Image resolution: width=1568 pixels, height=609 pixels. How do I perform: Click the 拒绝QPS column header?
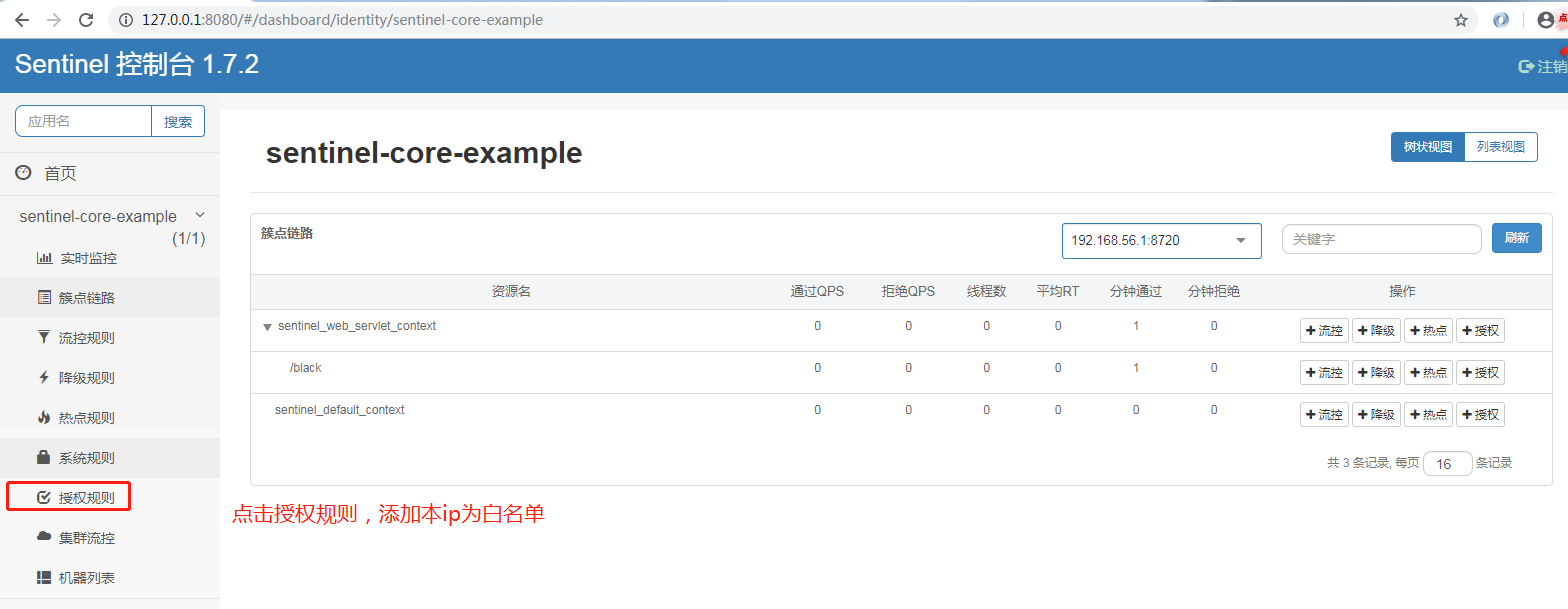908,292
